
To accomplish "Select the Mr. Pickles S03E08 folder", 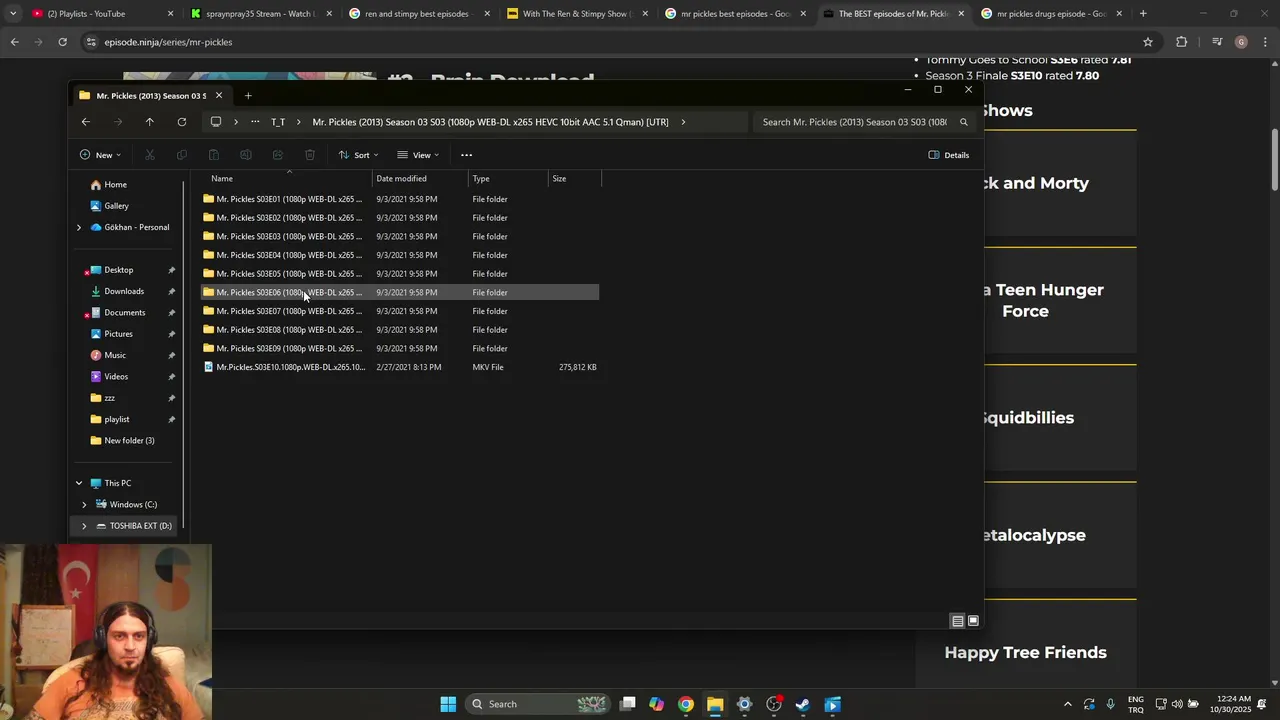I will [x=400, y=330].
